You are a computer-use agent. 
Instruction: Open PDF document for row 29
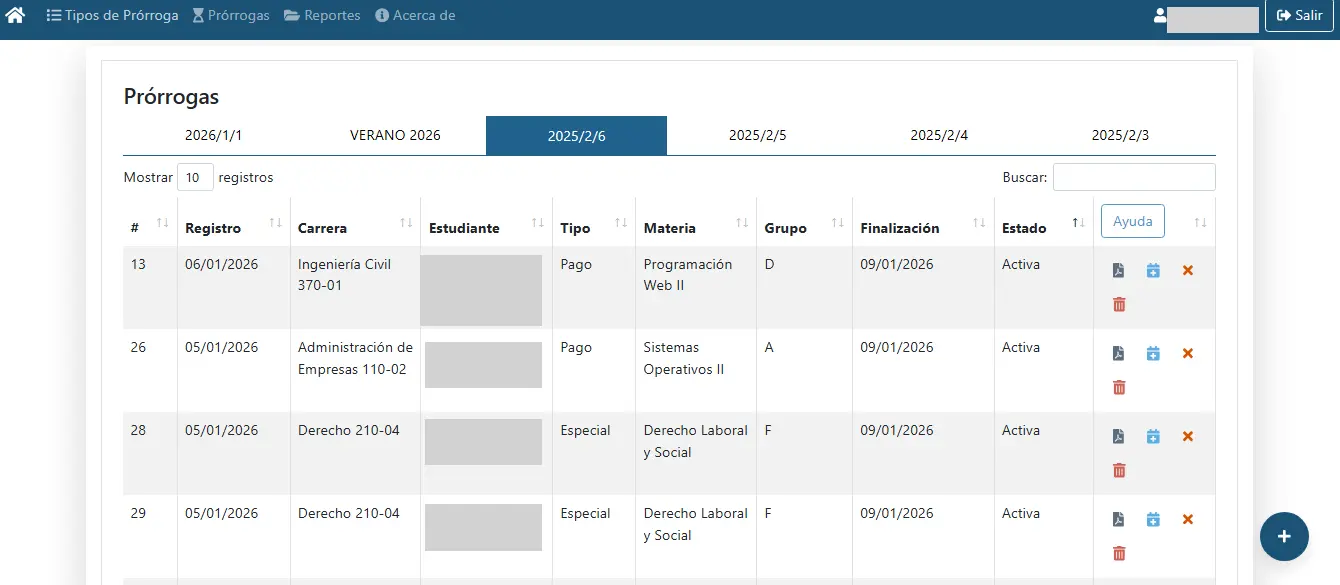coord(1119,520)
